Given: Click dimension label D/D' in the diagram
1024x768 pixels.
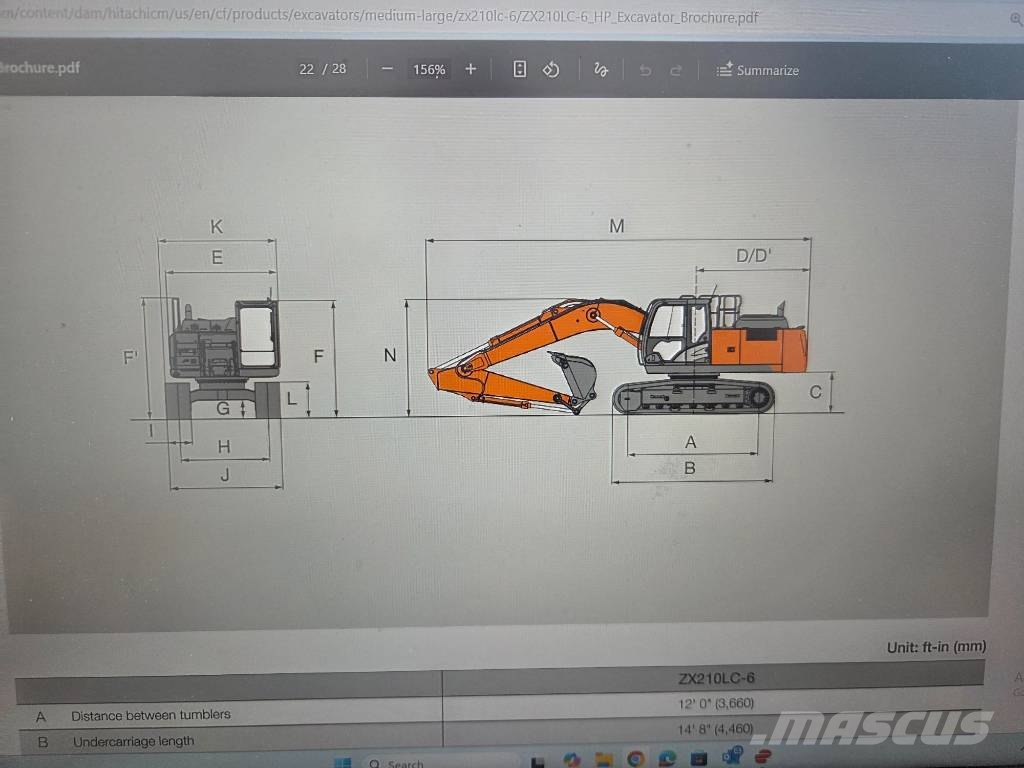Looking at the screenshot, I should pyautogui.click(x=754, y=255).
